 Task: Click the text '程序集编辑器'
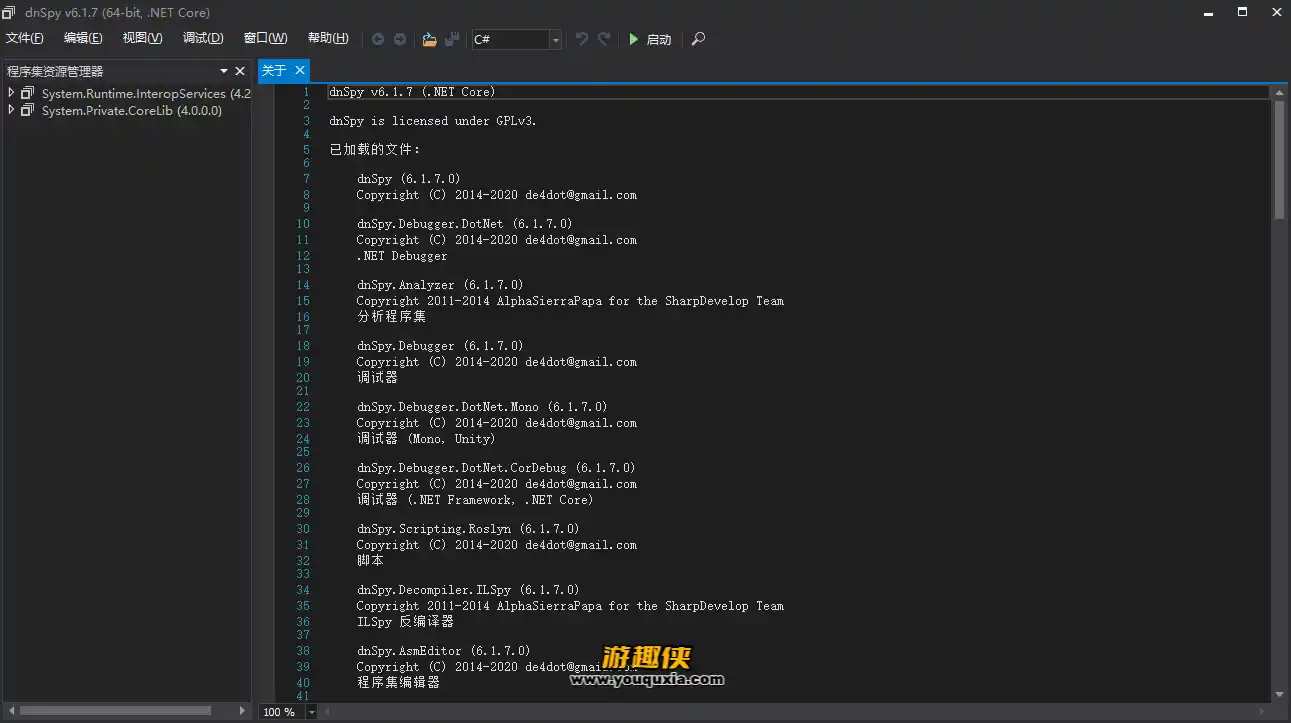(x=398, y=682)
